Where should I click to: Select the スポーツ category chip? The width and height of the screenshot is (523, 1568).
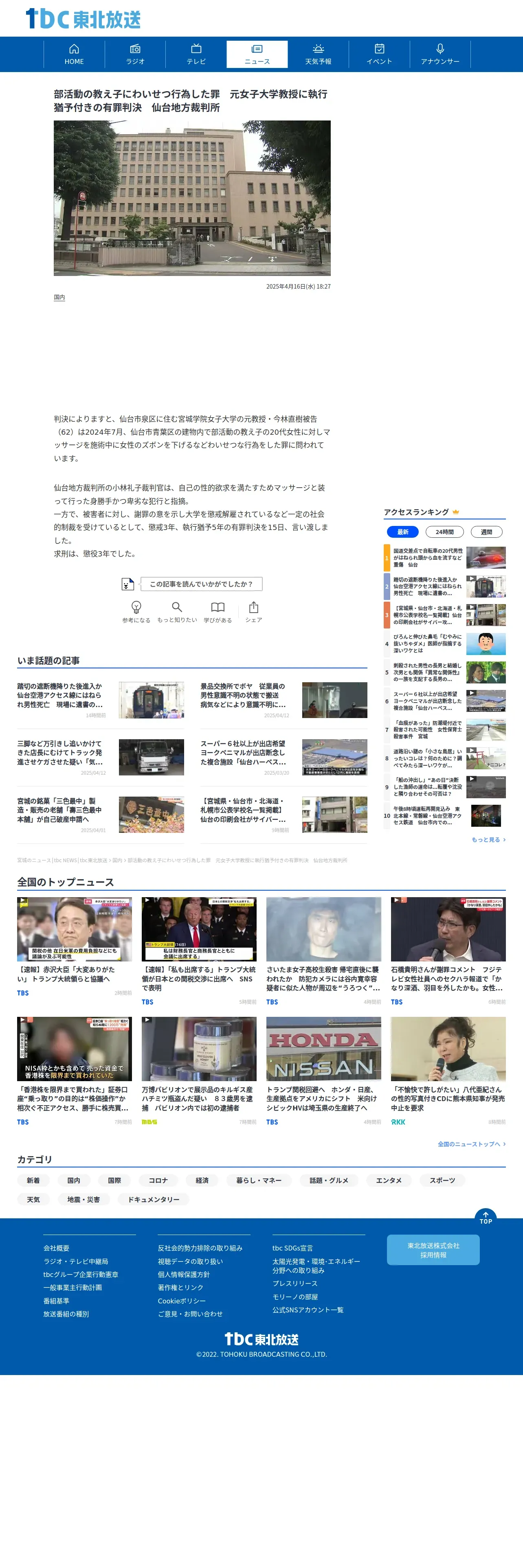(x=442, y=1181)
